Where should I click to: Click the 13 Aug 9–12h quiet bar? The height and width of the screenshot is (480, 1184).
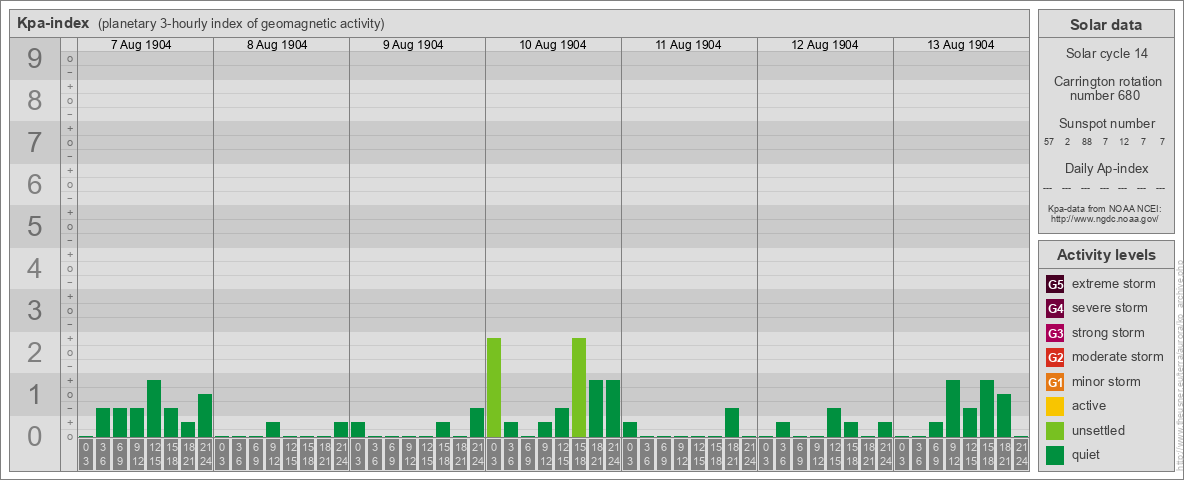[953, 408]
